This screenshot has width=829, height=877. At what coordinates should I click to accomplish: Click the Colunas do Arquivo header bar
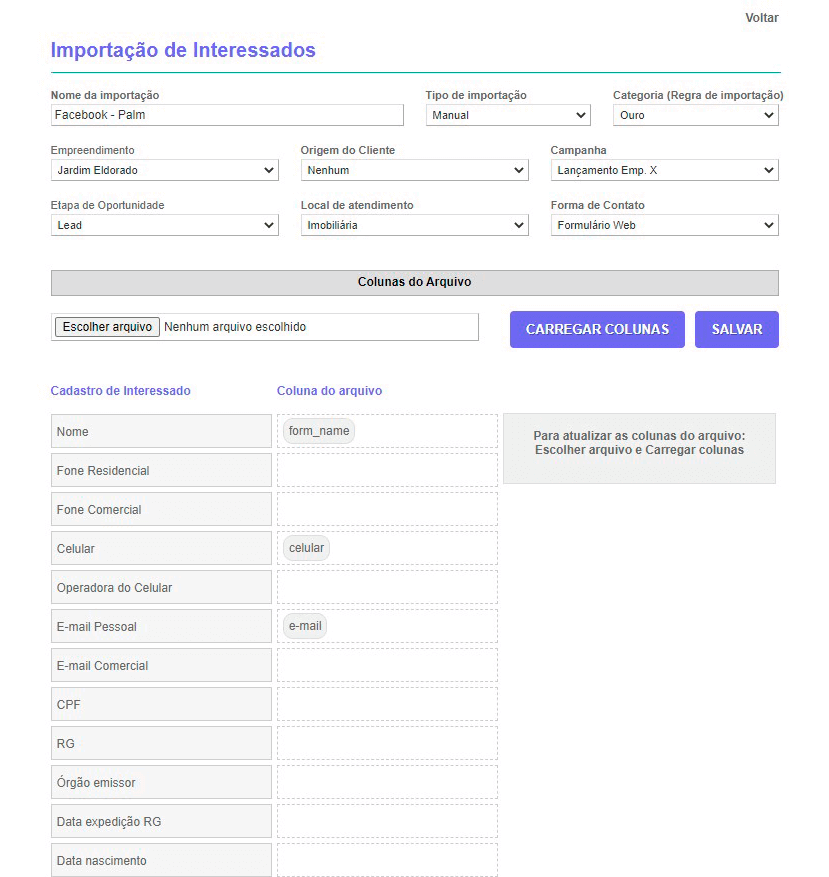414,282
